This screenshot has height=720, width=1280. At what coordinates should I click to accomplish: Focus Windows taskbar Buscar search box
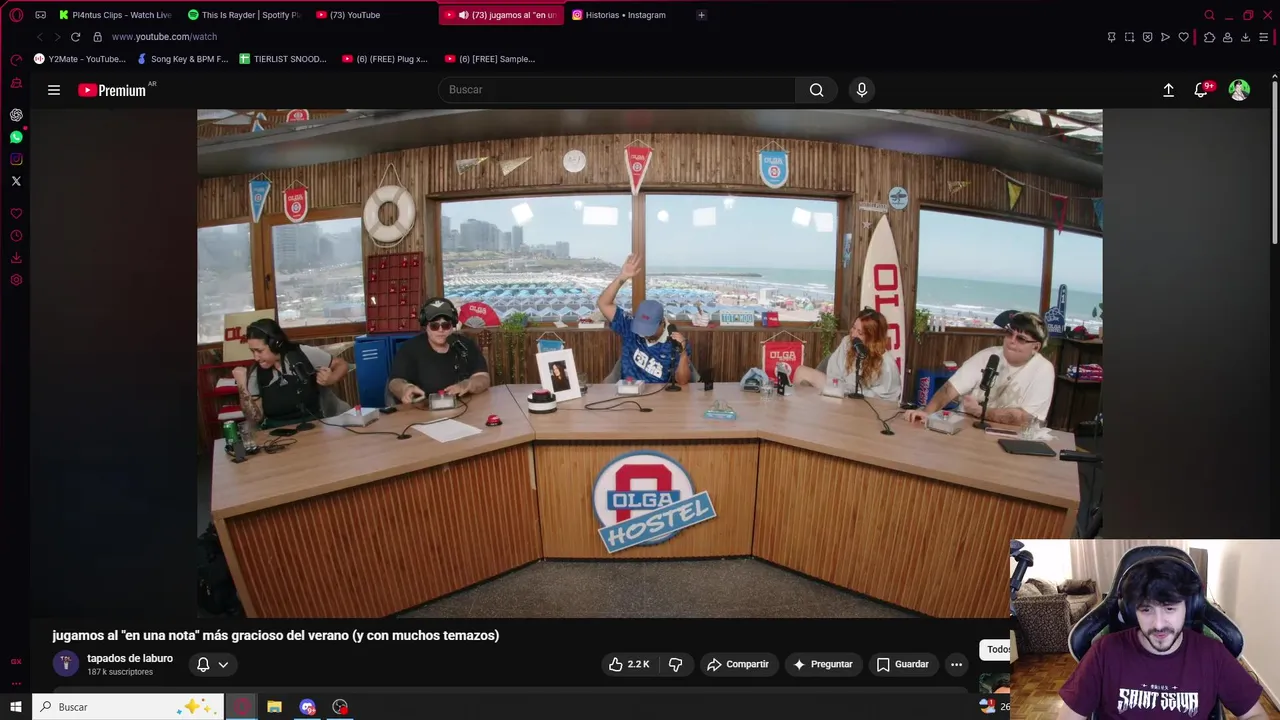[127, 707]
